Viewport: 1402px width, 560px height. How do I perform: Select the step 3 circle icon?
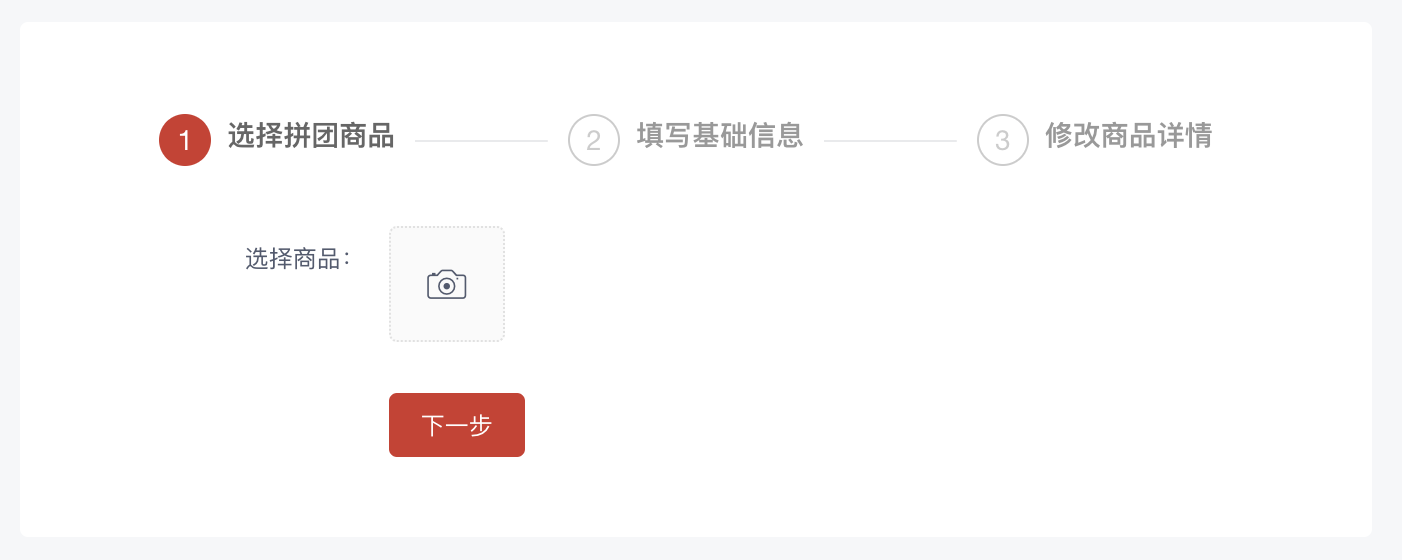coord(1003,140)
